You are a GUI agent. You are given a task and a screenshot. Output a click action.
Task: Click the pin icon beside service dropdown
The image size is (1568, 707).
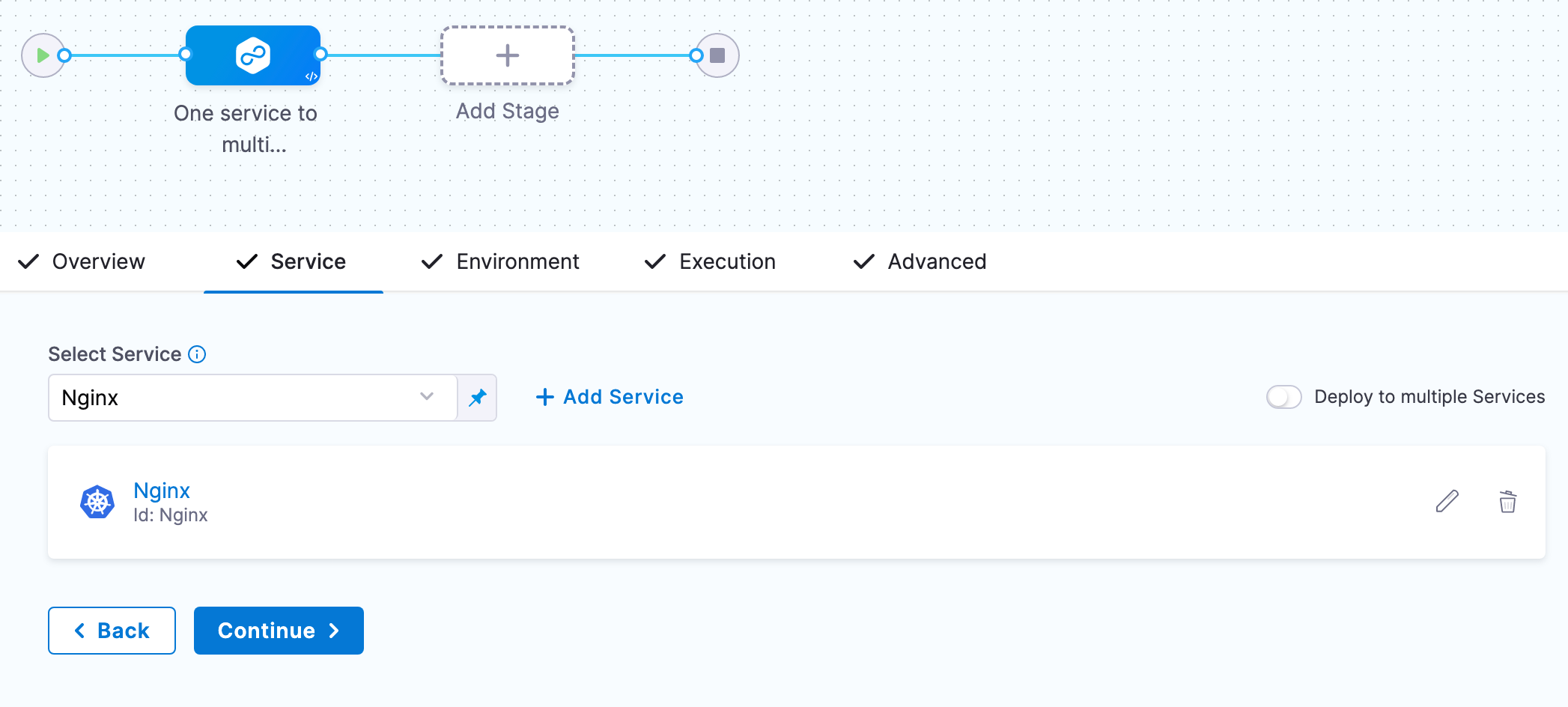478,398
